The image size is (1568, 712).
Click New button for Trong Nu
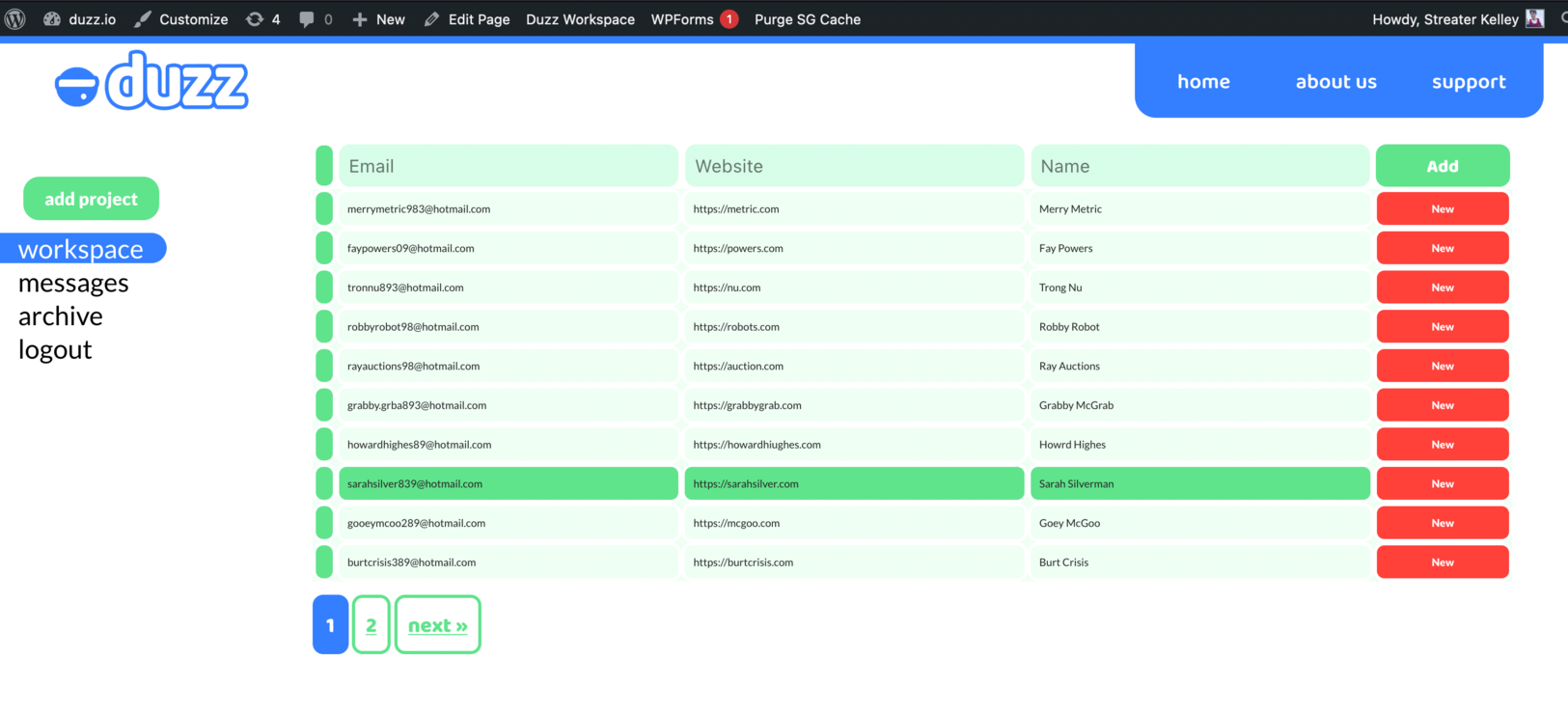click(x=1443, y=288)
